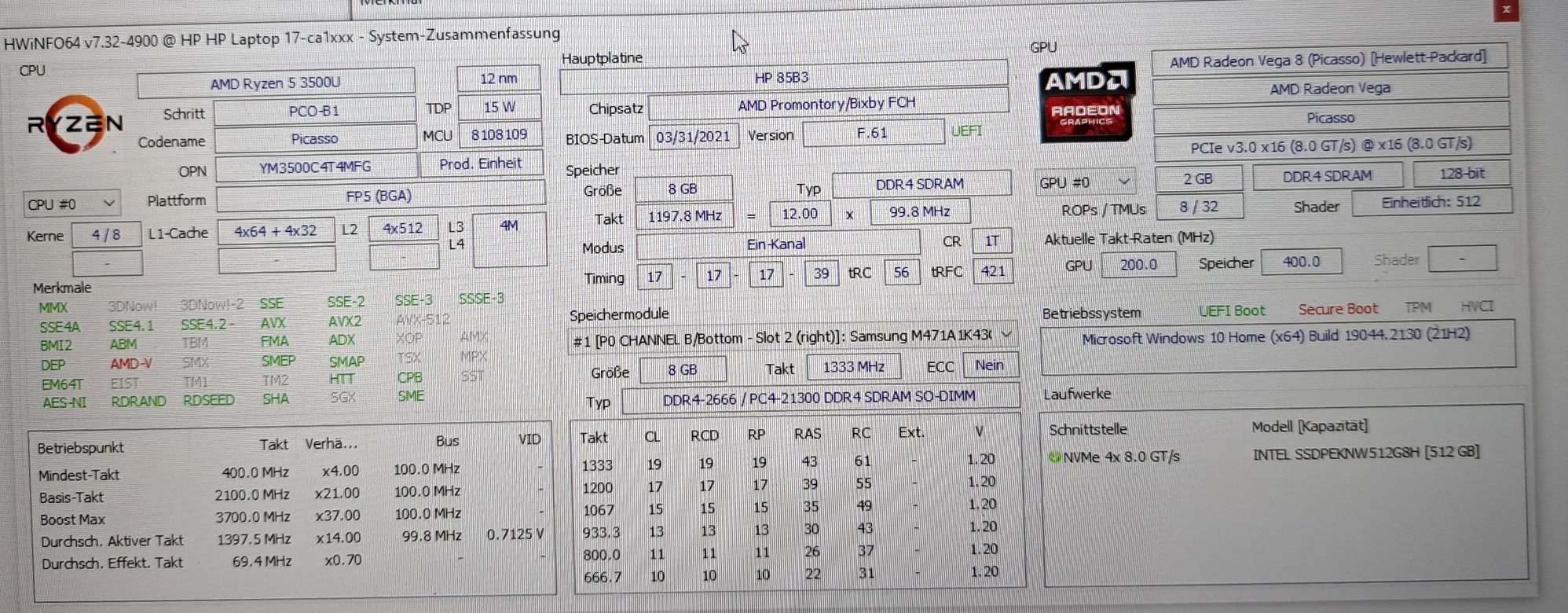Viewport: 1568px width, 613px height.
Task: Select the Microsoft Windows 10 Home build text
Action: pyautogui.click(x=1276, y=336)
